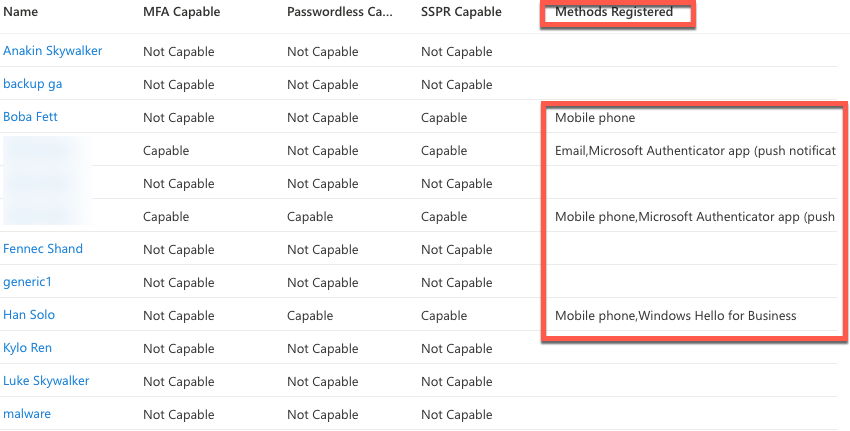Image resolution: width=850 pixels, height=431 pixels.
Task: Open Han Solo user profile
Action: (29, 315)
